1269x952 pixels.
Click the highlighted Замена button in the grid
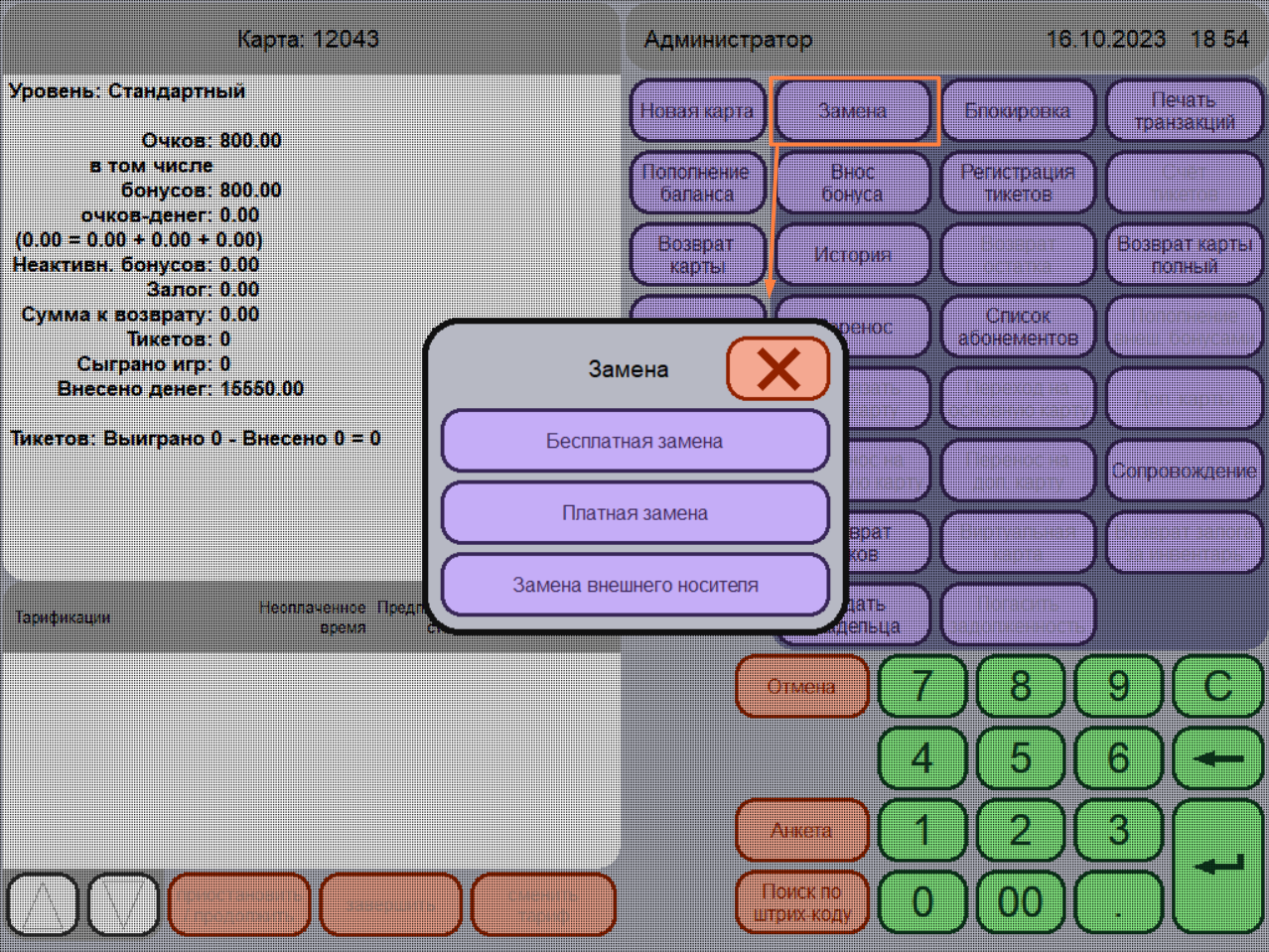(x=853, y=110)
